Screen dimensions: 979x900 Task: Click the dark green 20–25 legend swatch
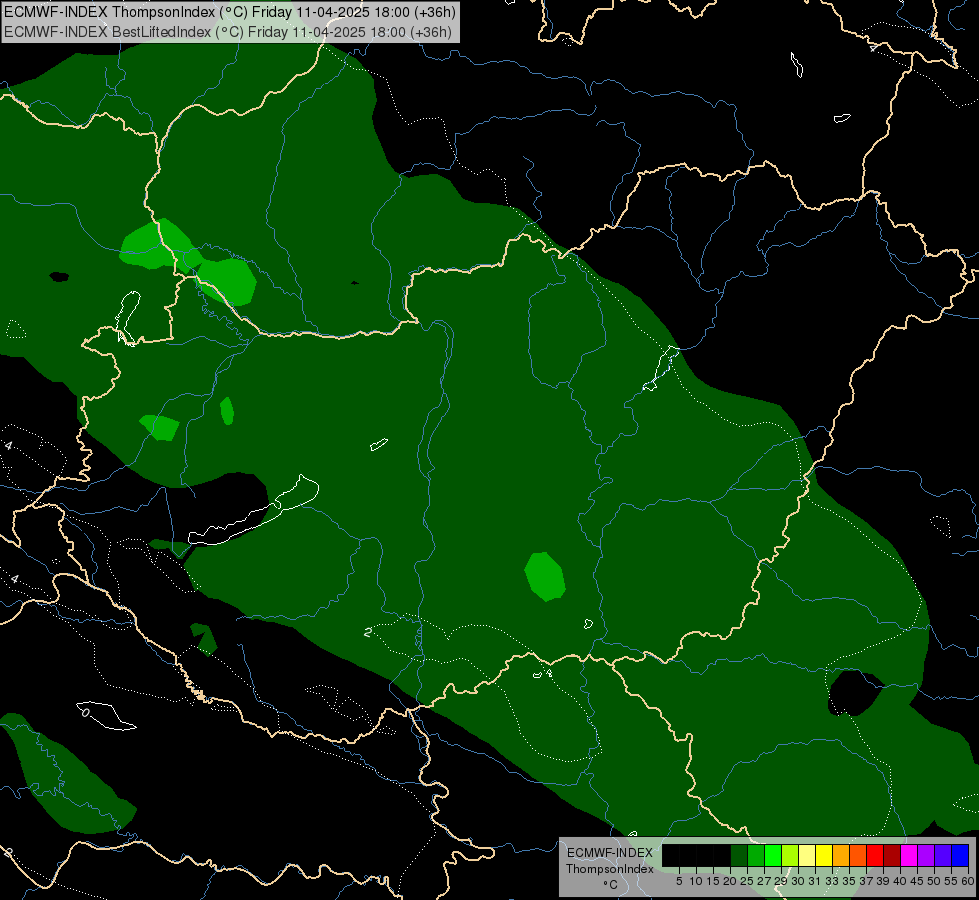pyautogui.click(x=739, y=855)
